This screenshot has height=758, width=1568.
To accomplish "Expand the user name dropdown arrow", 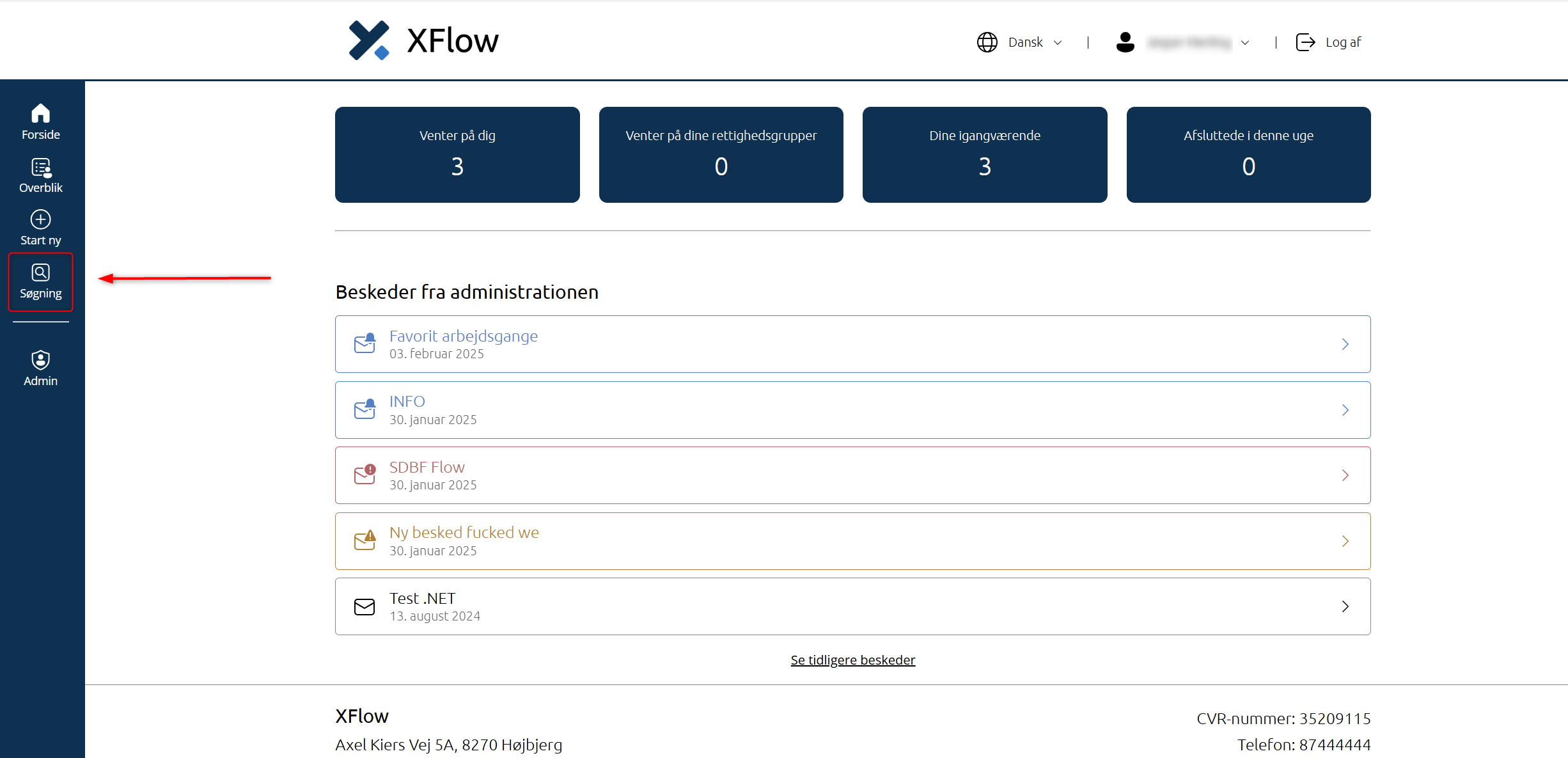I will click(1244, 43).
